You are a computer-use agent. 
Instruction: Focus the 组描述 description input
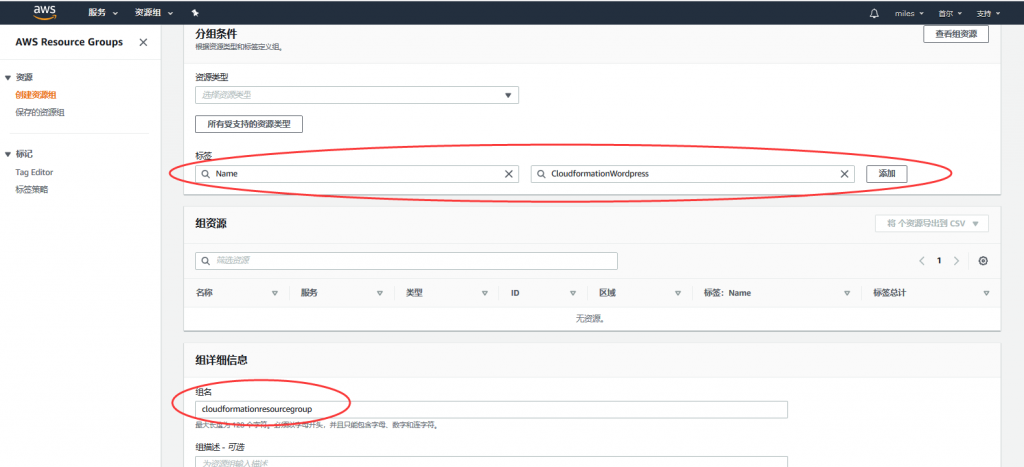[491, 462]
